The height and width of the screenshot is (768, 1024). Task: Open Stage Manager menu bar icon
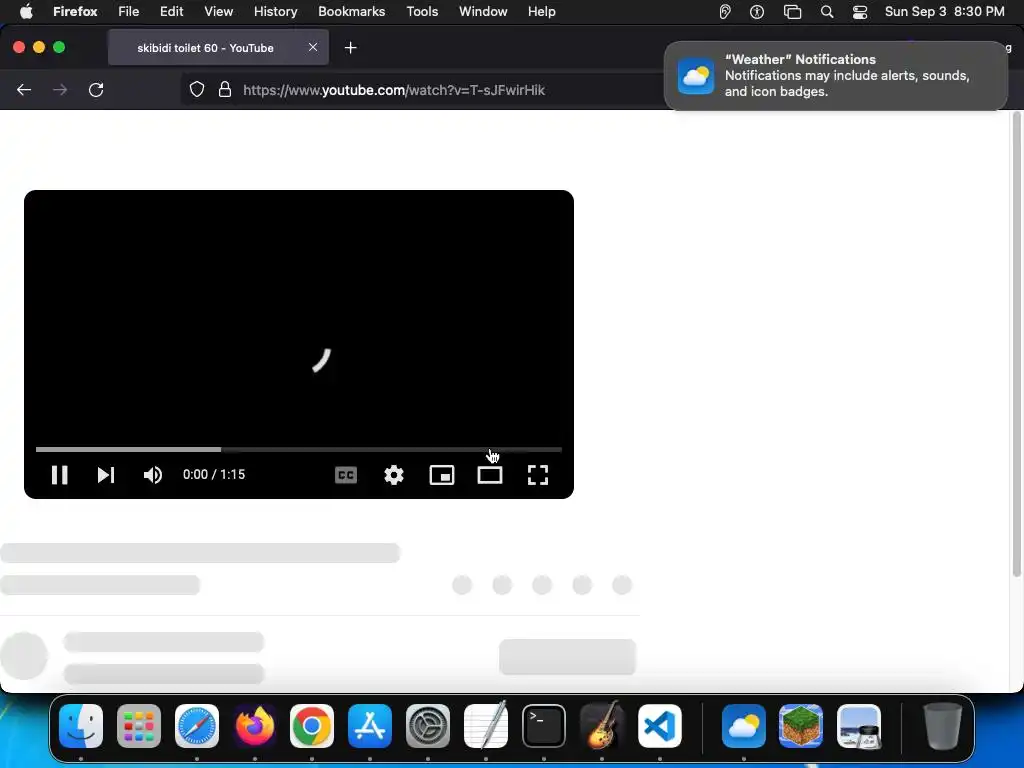(792, 12)
